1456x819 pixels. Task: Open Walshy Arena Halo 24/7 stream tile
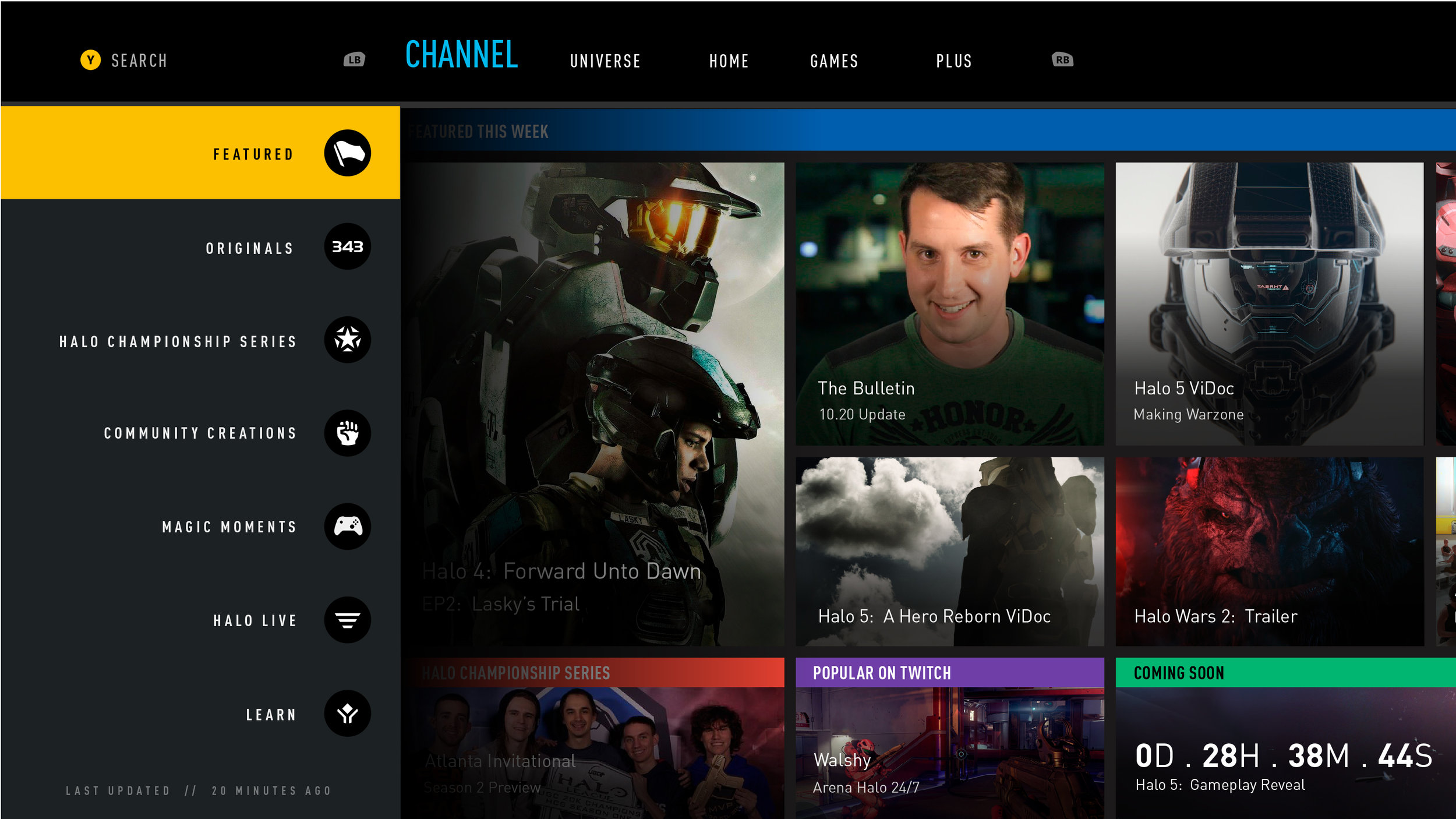click(950, 753)
